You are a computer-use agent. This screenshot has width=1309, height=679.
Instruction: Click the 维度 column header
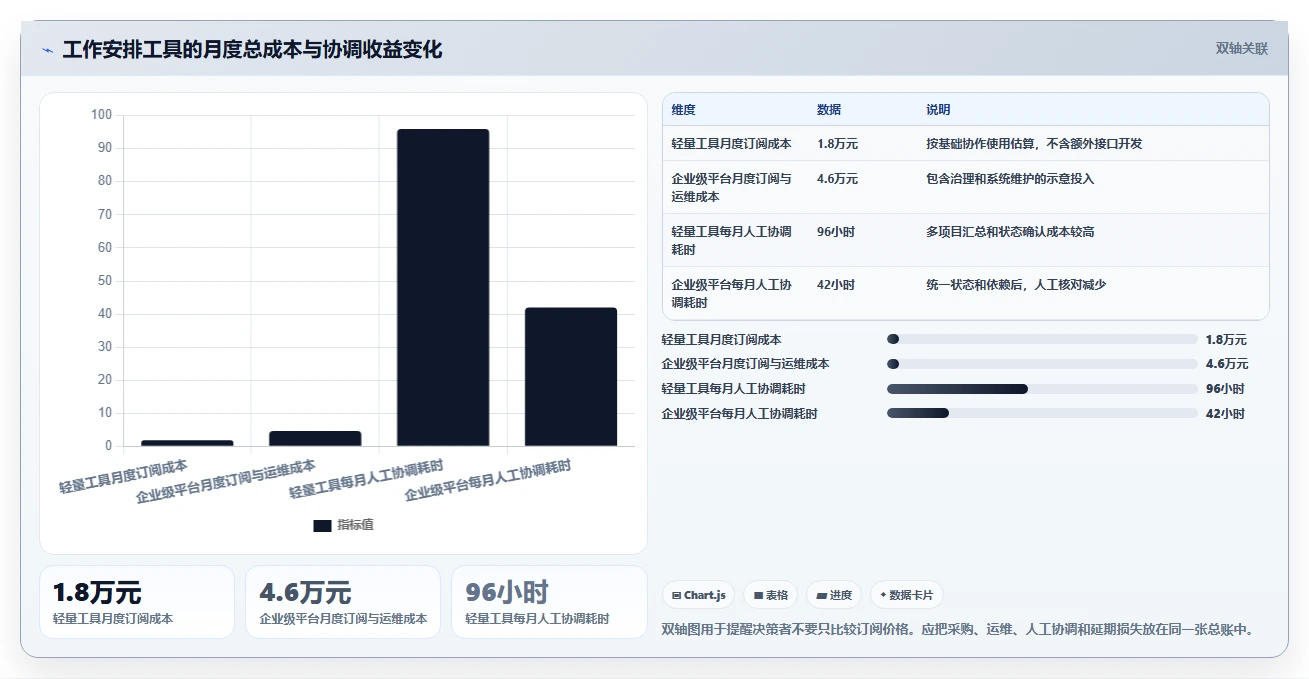pos(684,110)
